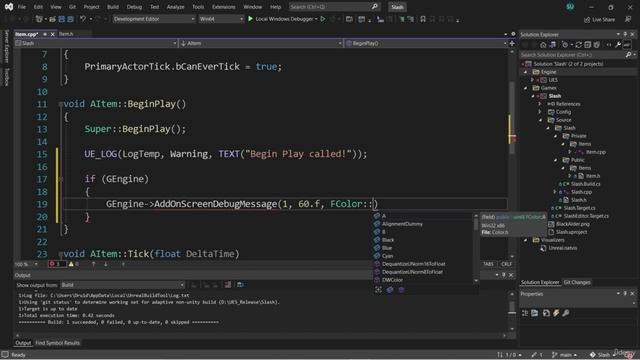This screenshot has width=640, height=360.
Task: Toggle IntelliSense filter first icon at bottom
Action: [x=378, y=290]
